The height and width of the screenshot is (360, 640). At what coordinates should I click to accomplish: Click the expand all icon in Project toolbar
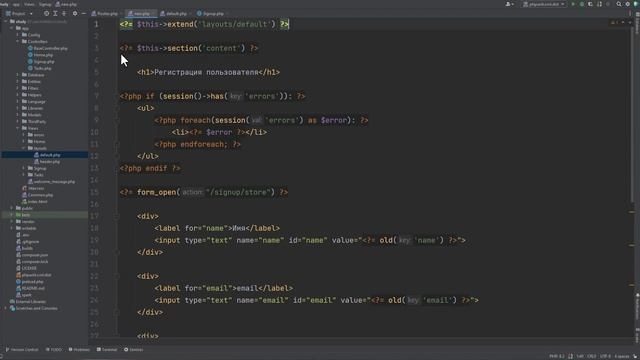[55, 13]
